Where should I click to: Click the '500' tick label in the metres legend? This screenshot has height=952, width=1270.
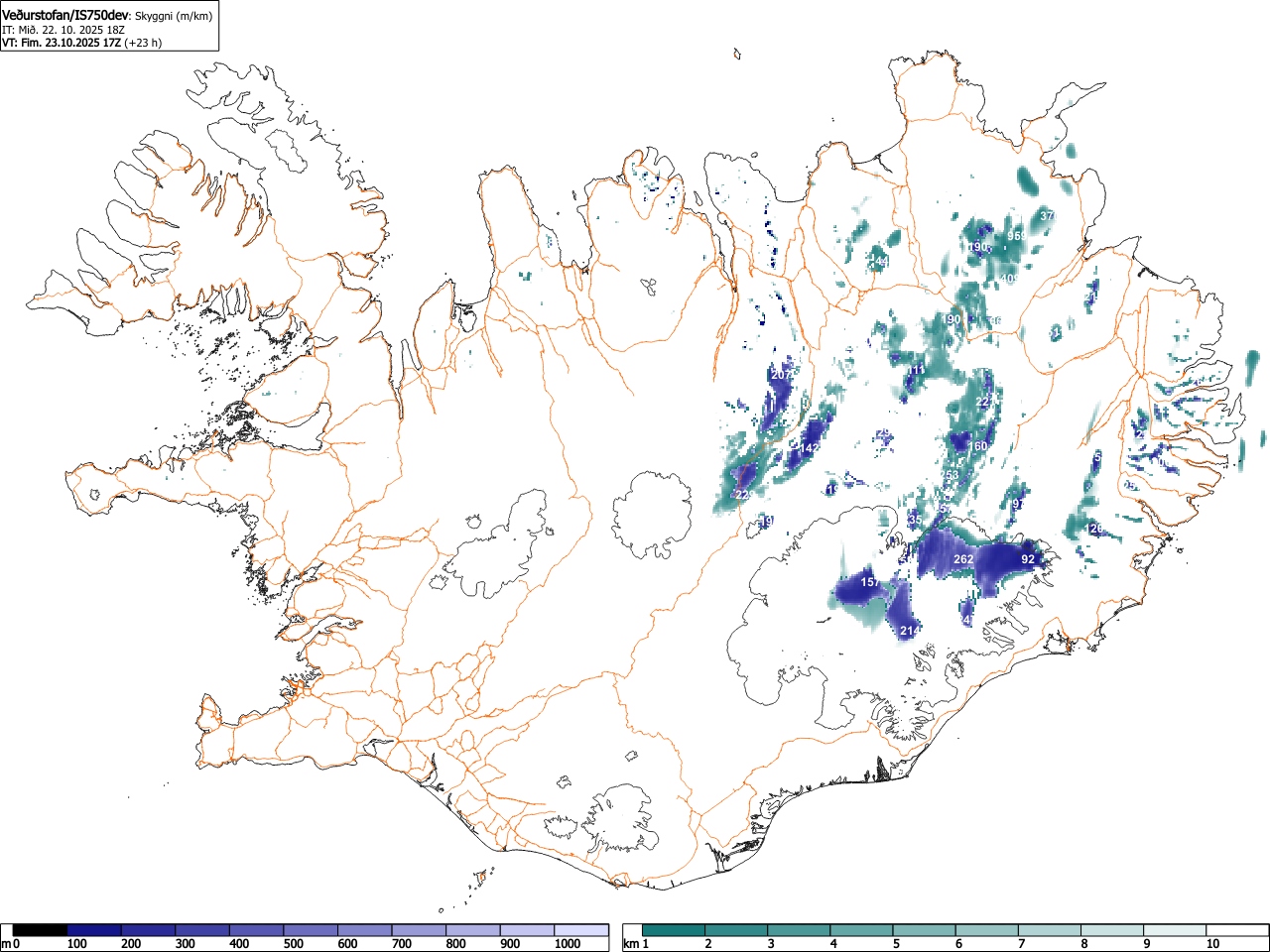coord(294,944)
